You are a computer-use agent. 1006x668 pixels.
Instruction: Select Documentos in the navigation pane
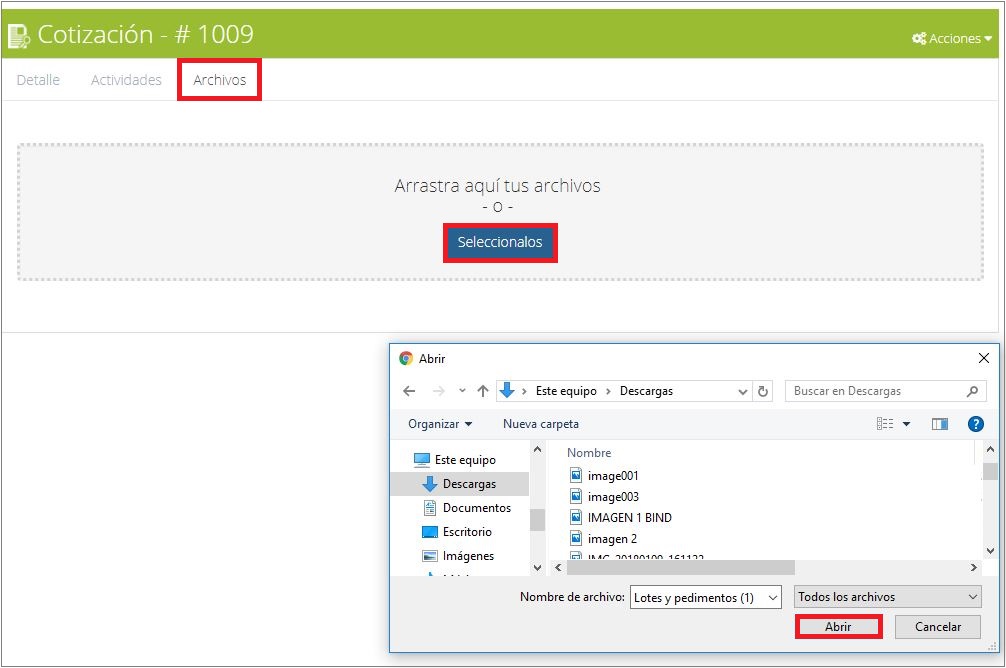(476, 508)
